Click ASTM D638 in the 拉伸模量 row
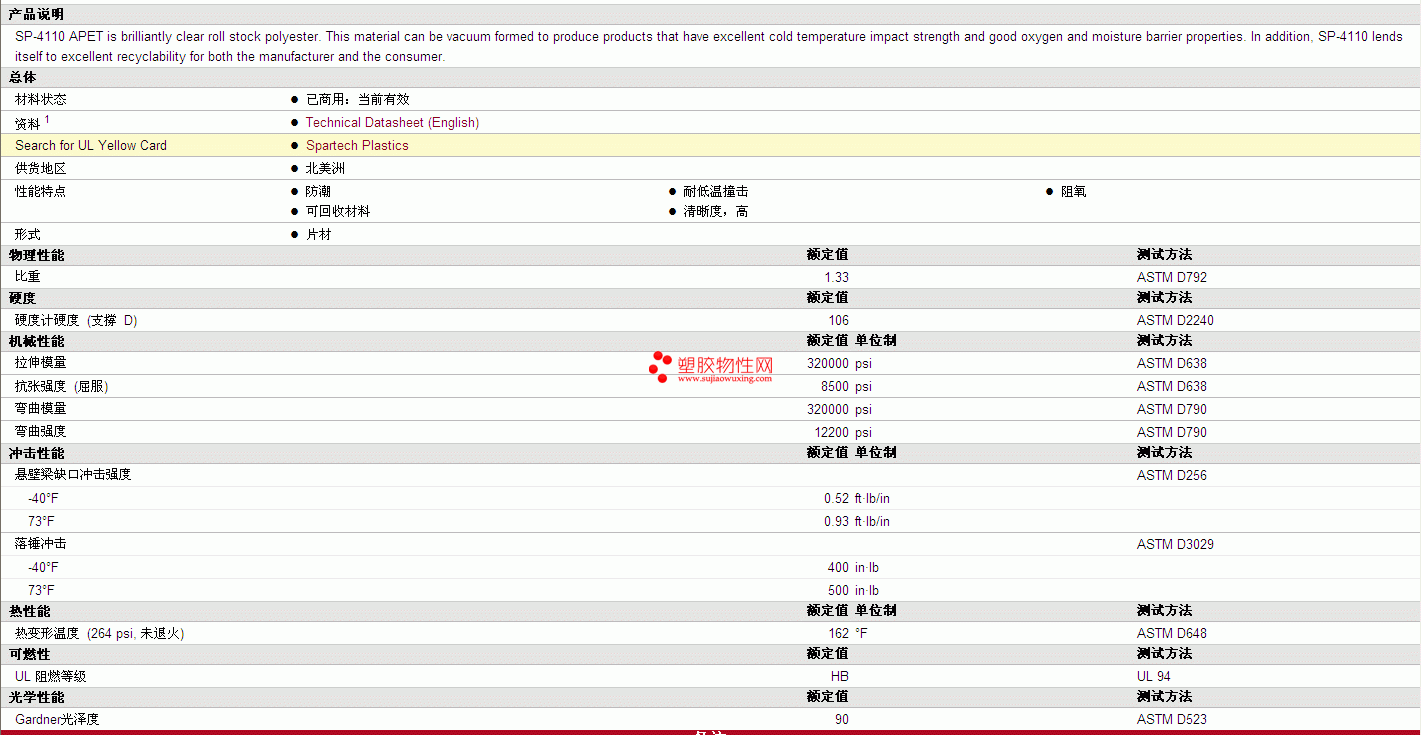The width and height of the screenshot is (1421, 735). (1172, 363)
